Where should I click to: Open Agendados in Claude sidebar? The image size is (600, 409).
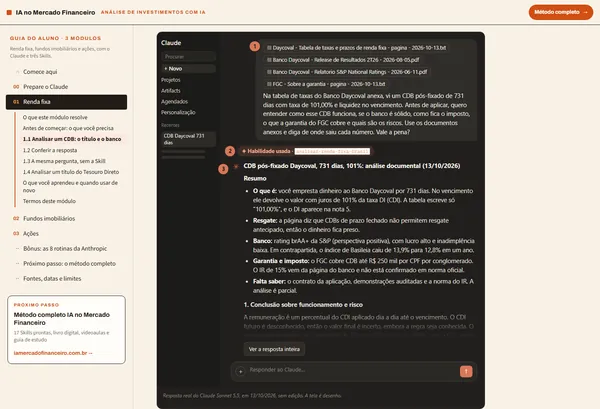coord(174,101)
